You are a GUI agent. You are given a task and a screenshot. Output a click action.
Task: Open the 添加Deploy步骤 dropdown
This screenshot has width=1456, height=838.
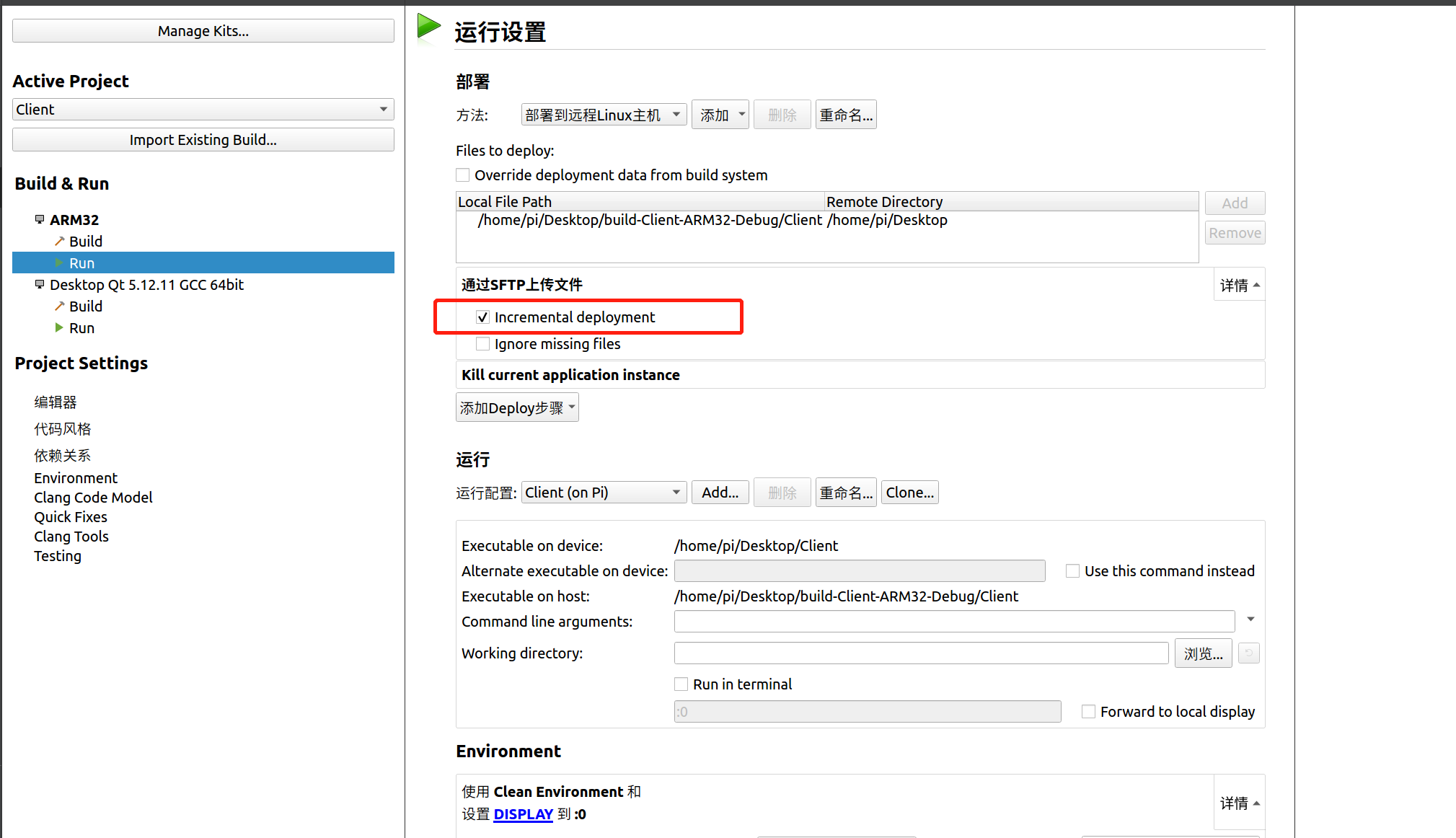517,407
